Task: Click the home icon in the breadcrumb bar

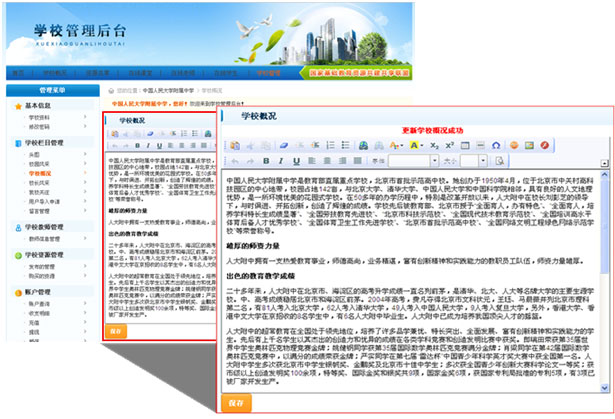Action: (111, 91)
